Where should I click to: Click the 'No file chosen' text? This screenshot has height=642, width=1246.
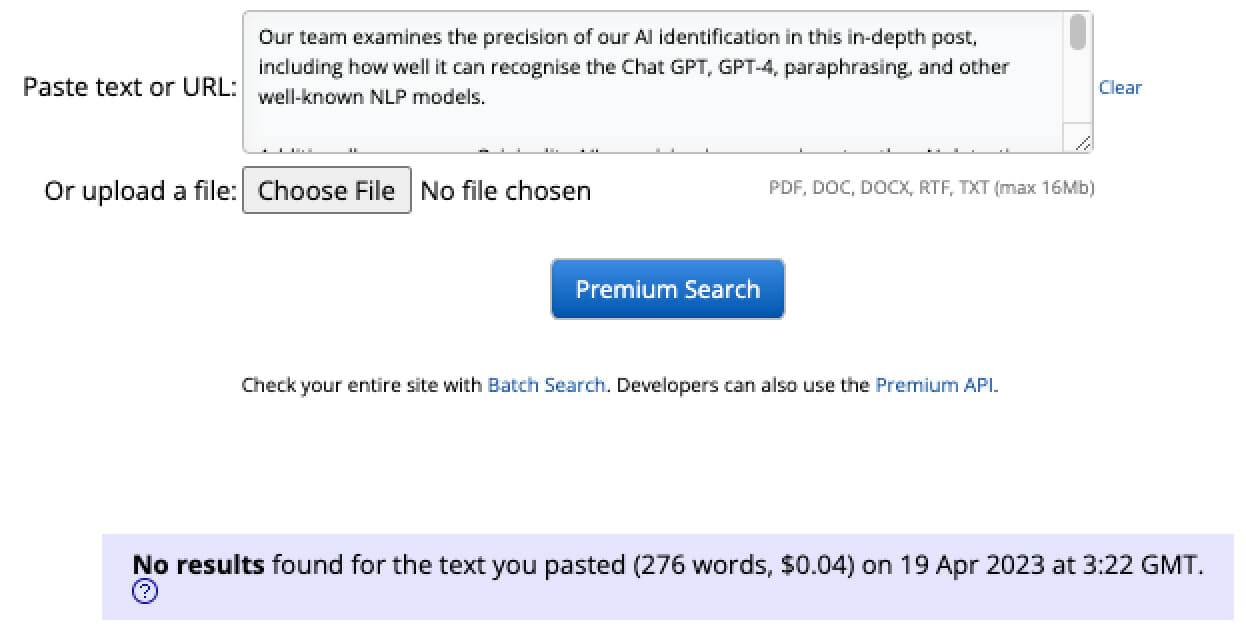(x=505, y=191)
